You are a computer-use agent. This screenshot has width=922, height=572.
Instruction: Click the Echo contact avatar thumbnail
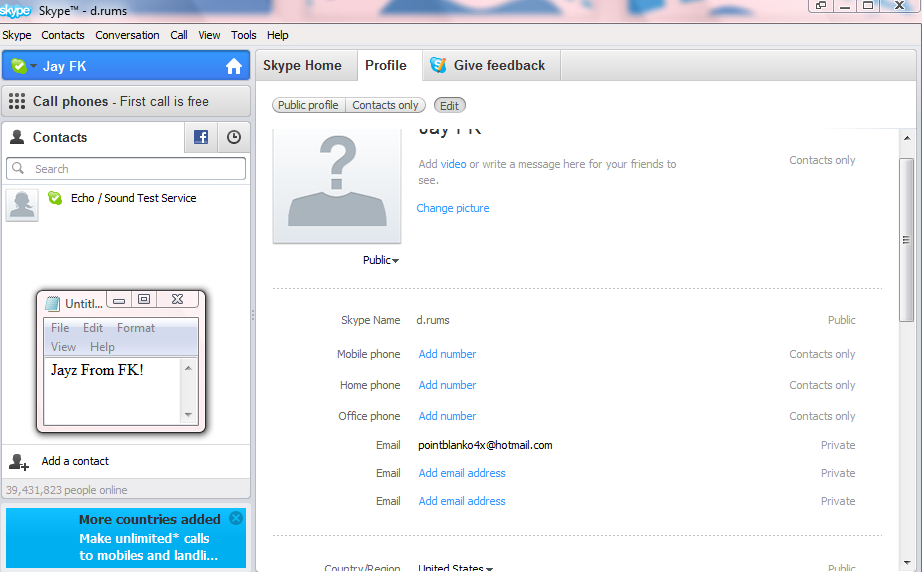click(22, 205)
